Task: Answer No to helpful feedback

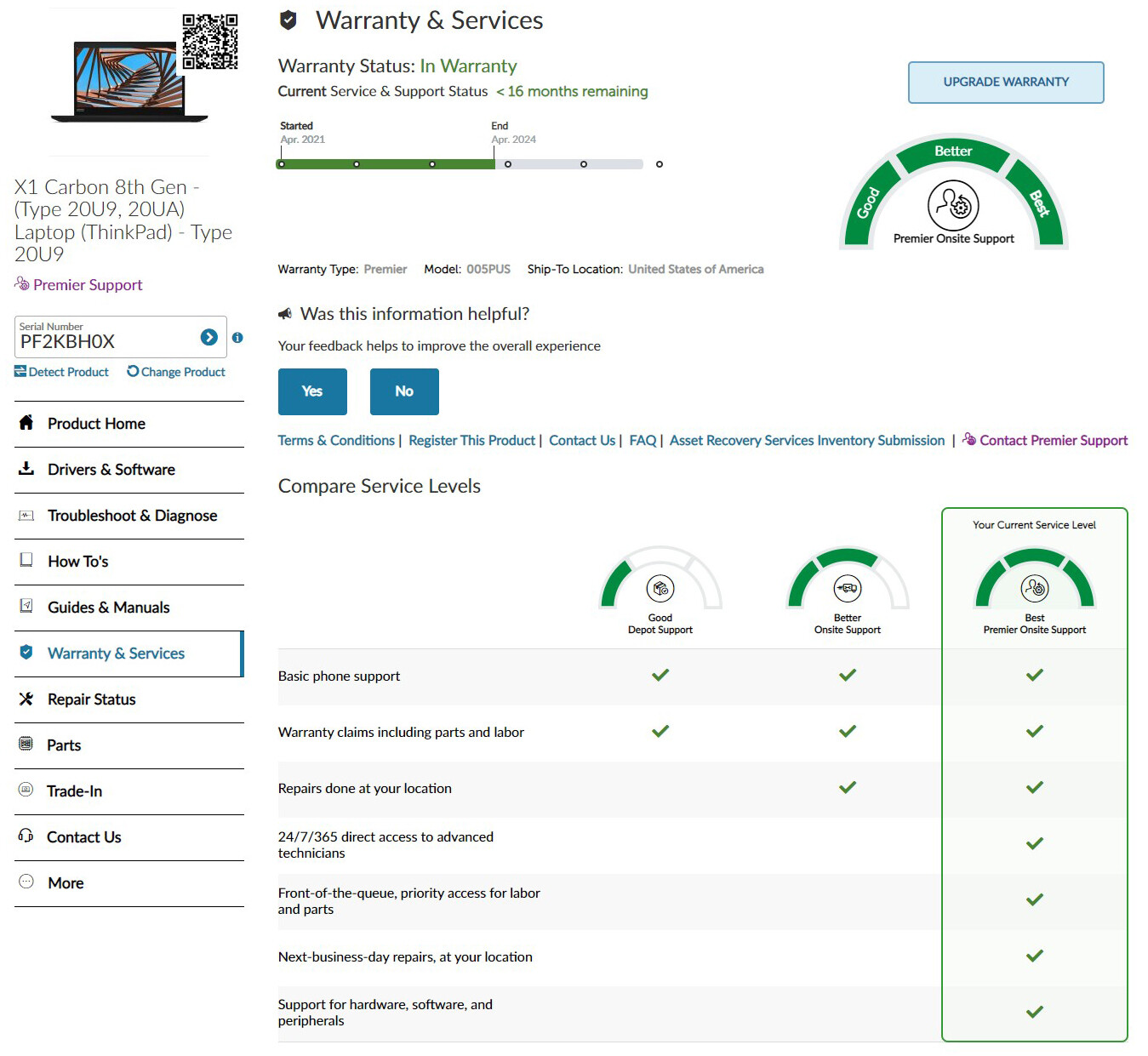Action: [x=404, y=391]
